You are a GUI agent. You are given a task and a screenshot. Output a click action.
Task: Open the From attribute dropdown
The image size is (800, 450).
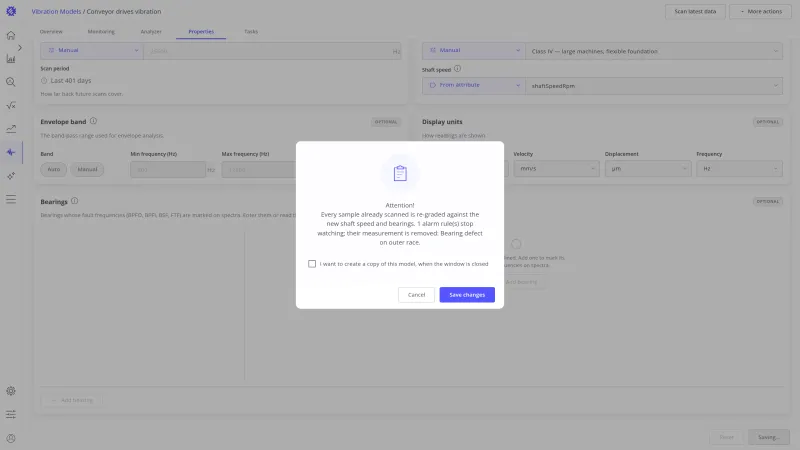coord(473,85)
